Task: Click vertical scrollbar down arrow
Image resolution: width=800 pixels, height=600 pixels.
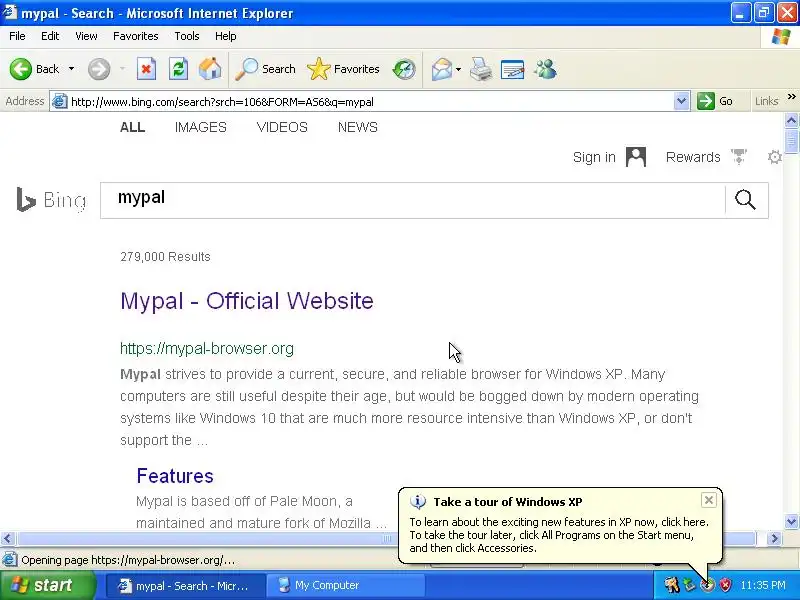Action: click(x=791, y=521)
